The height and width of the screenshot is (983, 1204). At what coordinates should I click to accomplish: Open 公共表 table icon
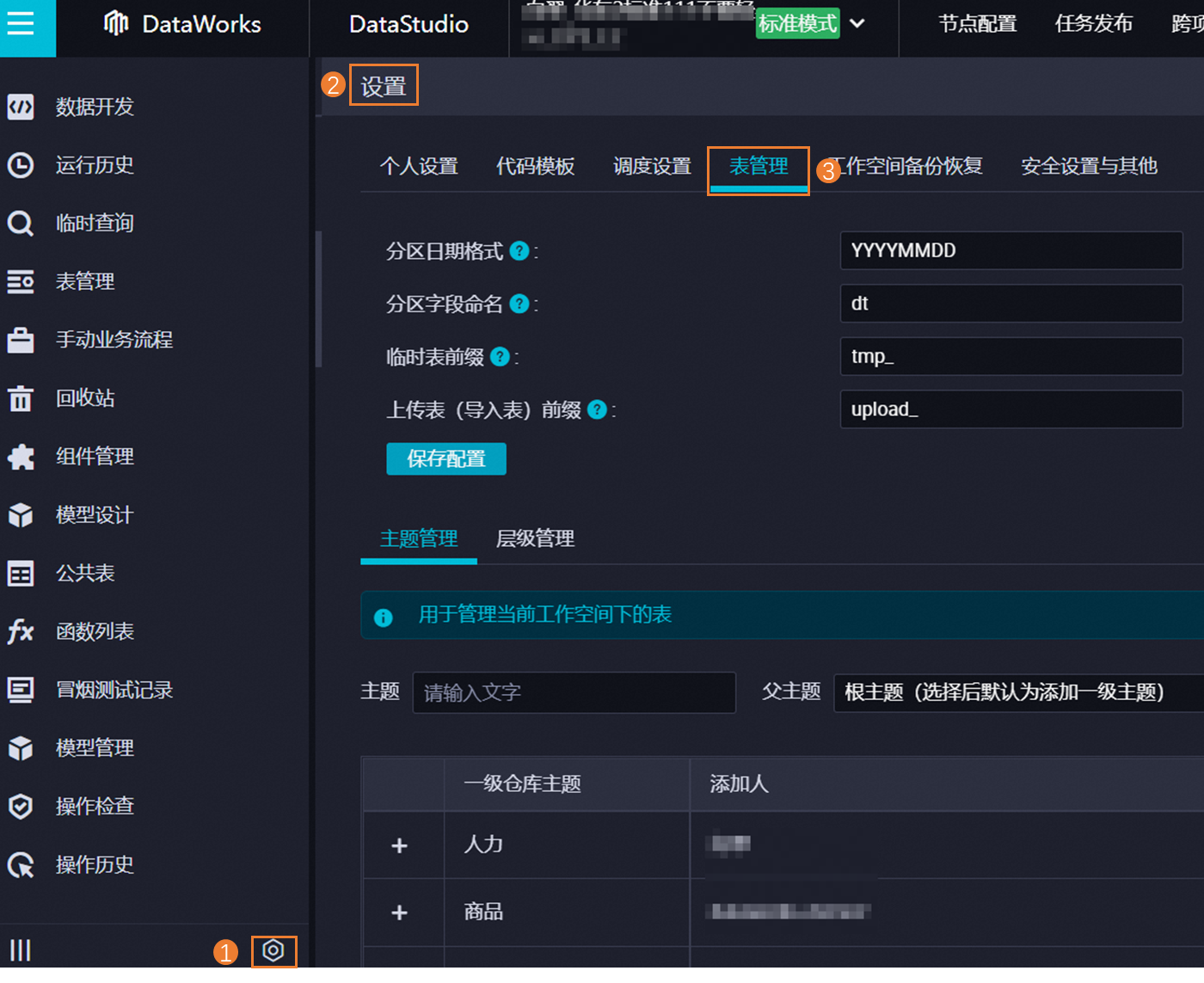[21, 574]
